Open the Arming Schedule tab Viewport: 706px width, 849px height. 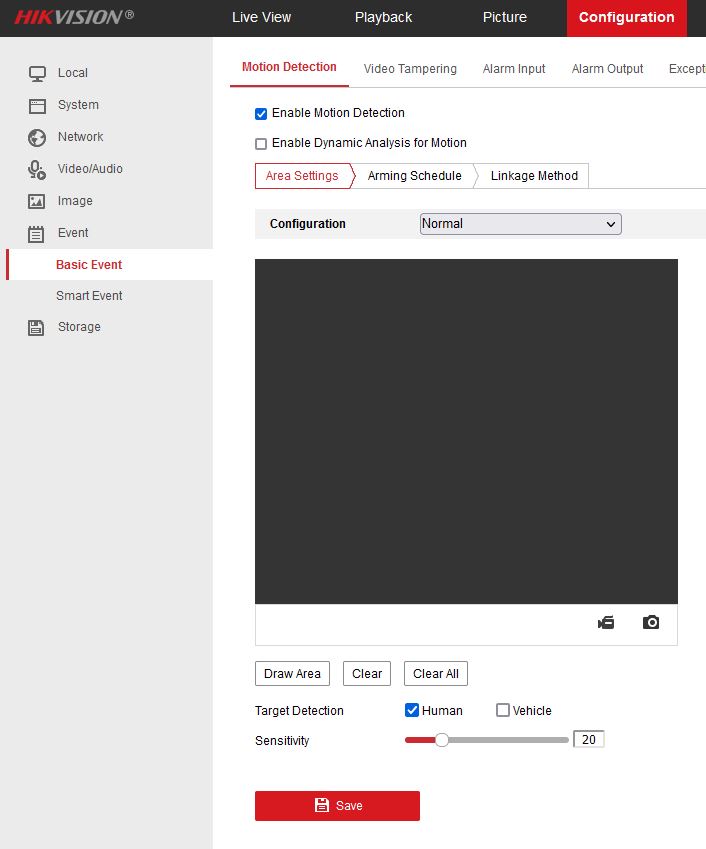coord(414,176)
